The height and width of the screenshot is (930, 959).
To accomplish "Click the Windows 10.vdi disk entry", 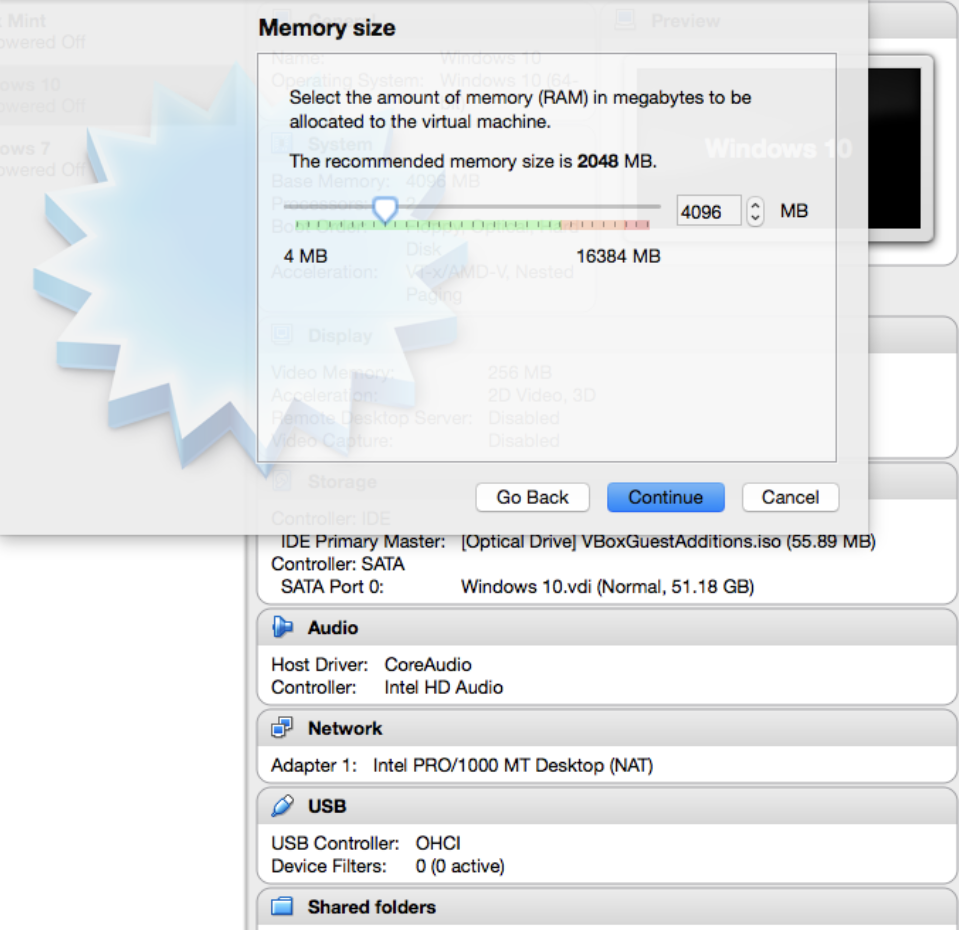I will (607, 587).
